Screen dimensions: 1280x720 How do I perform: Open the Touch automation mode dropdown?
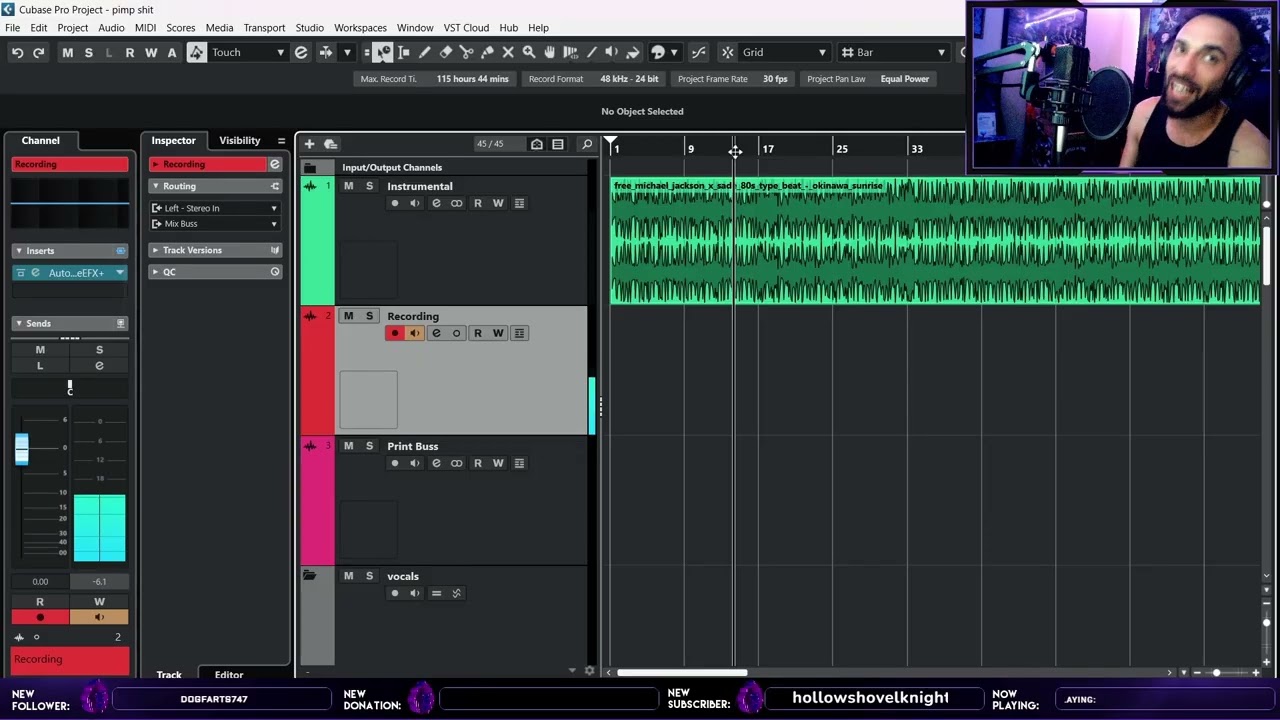pos(247,52)
